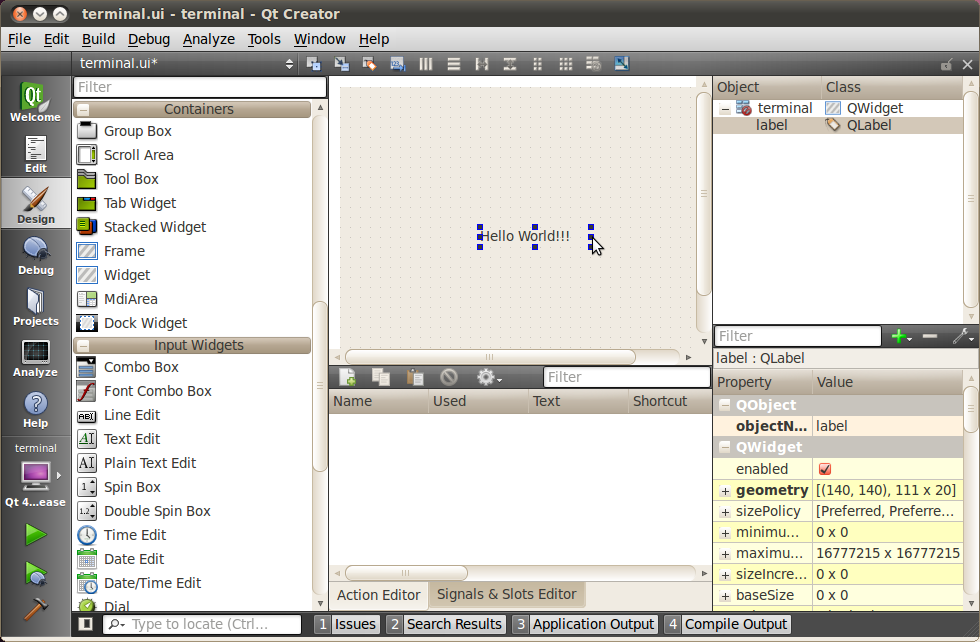Build the project with the hammer icon
980x642 pixels.
click(35, 608)
